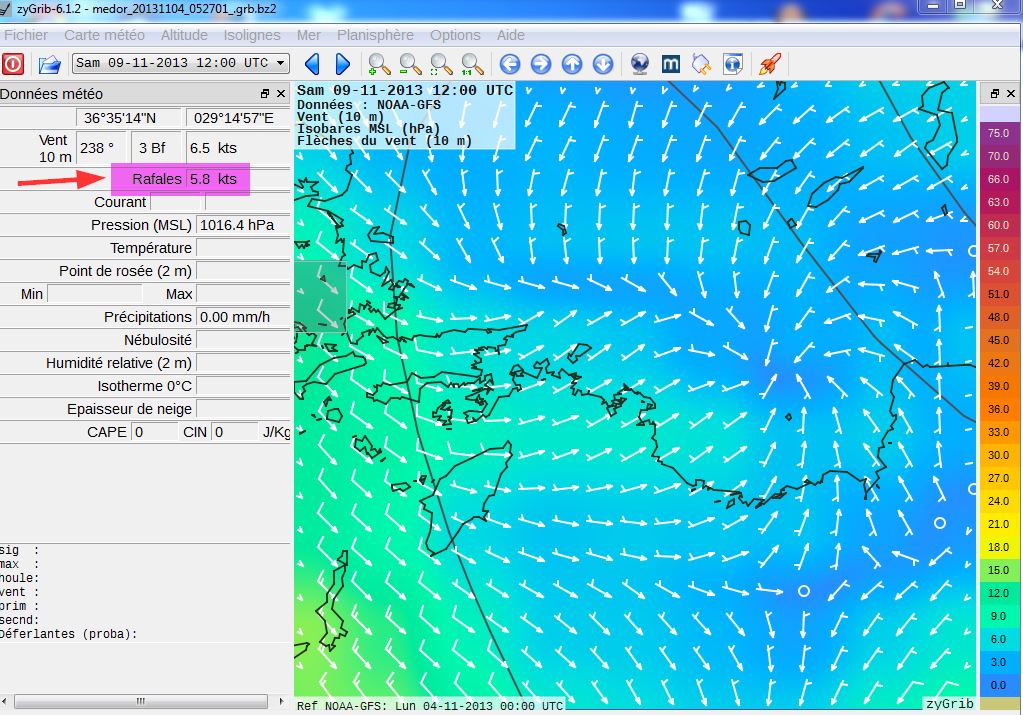Launch animation with the rocket icon

[768, 64]
